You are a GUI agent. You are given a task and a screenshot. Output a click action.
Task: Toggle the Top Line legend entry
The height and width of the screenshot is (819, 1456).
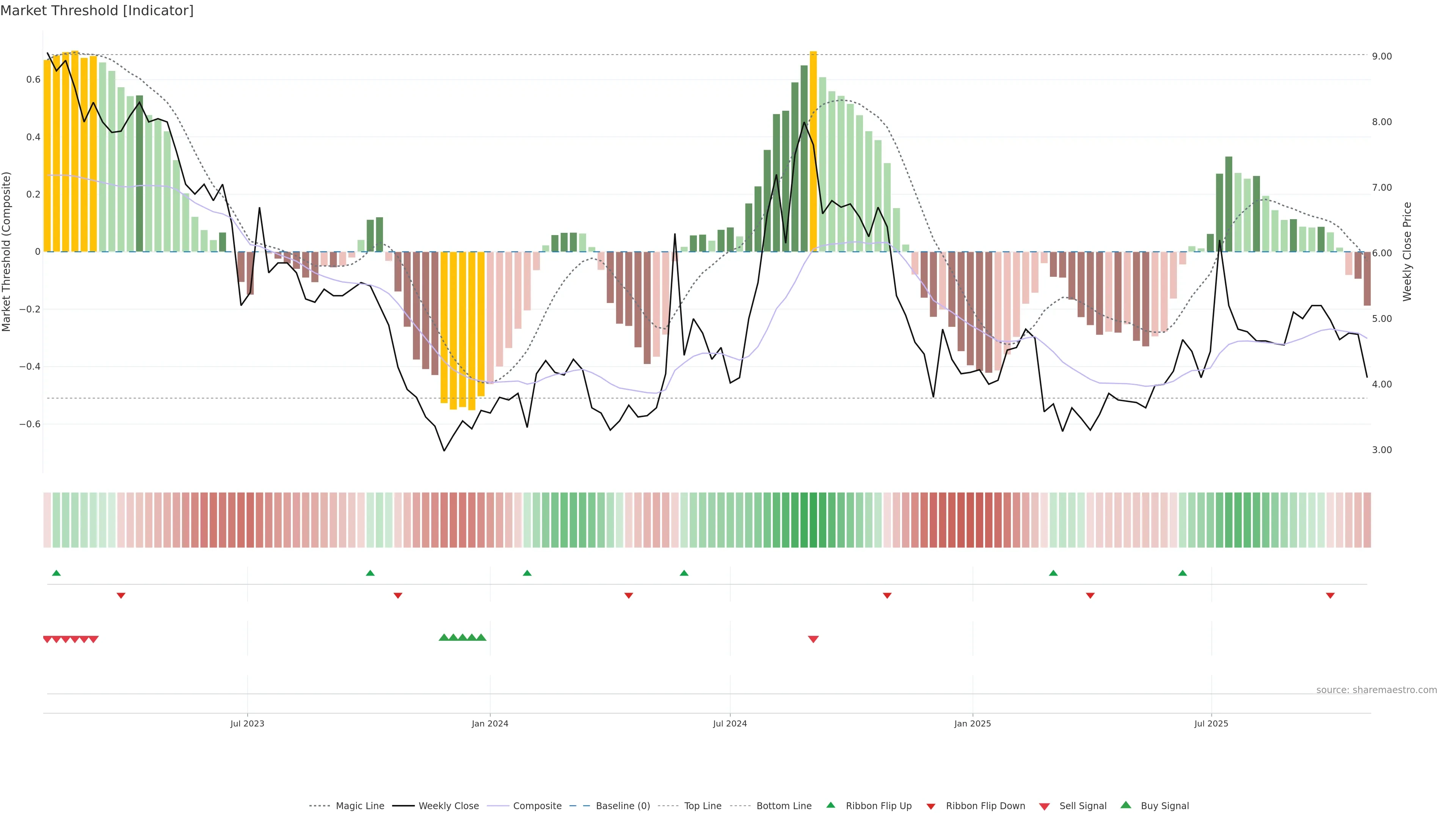click(x=703, y=806)
